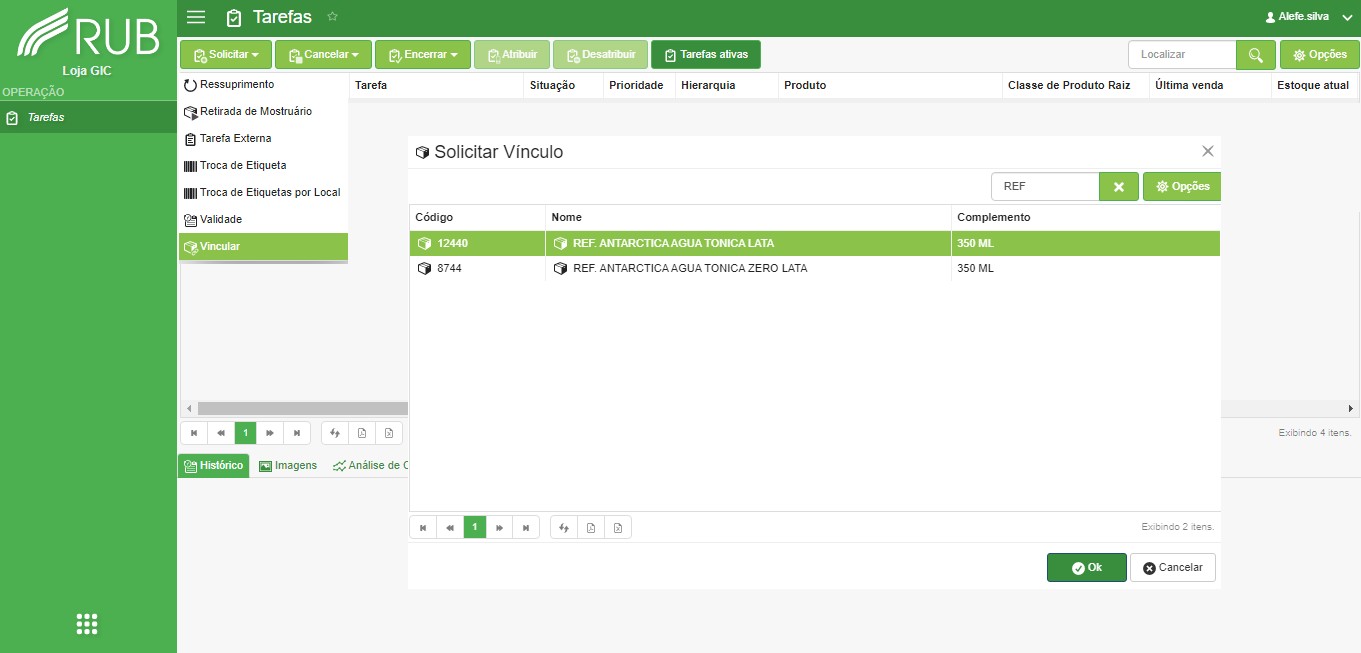This screenshot has width=1361, height=653.
Task: Export the main Tarefas grid to Excel
Action: [389, 433]
